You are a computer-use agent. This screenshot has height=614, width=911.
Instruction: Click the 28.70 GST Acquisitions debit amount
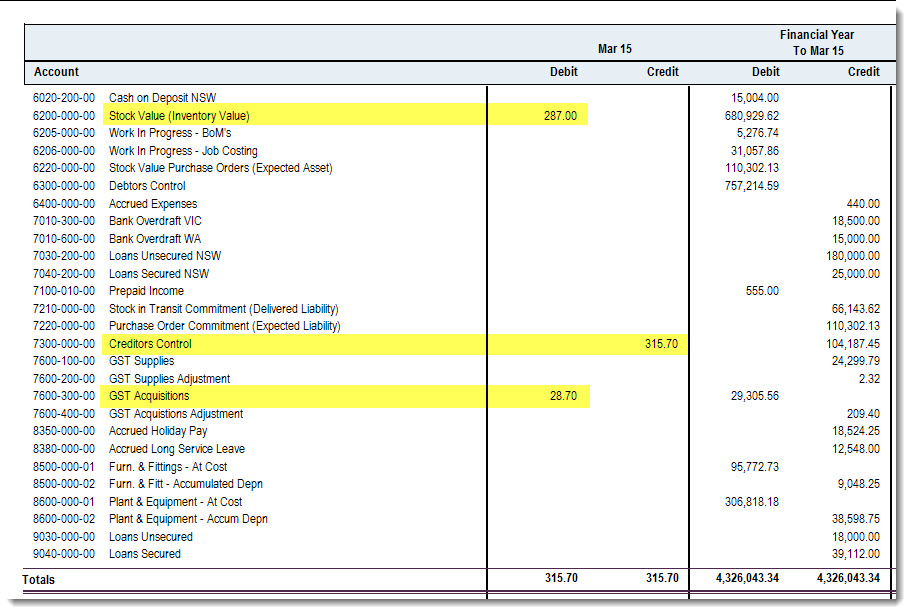[563, 396]
